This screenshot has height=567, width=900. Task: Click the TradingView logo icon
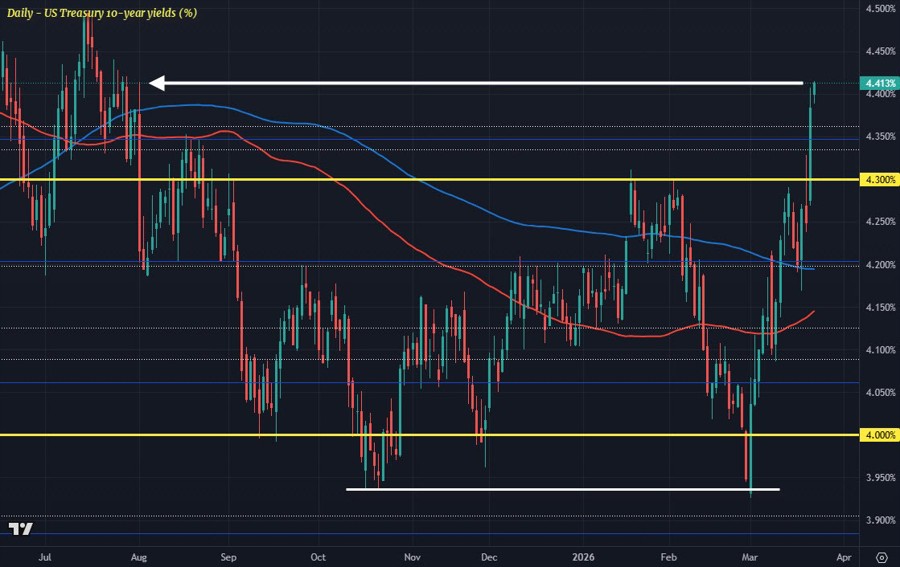20,529
